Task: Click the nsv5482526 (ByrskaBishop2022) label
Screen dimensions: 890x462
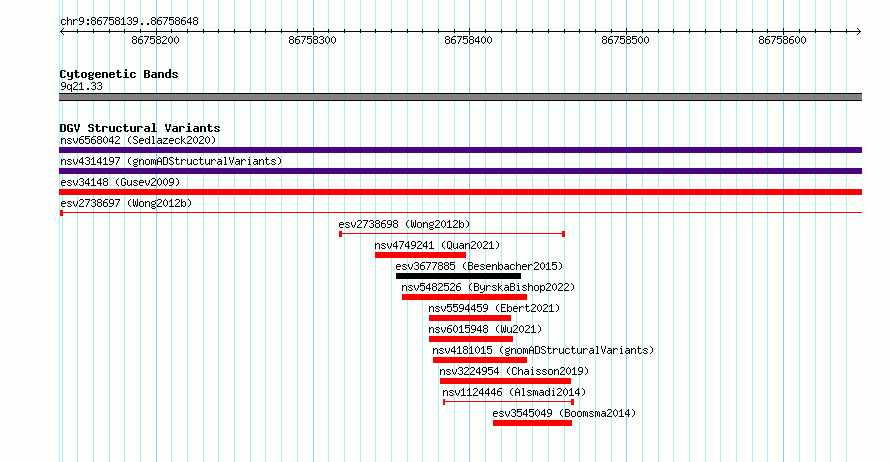Action: coord(488,287)
